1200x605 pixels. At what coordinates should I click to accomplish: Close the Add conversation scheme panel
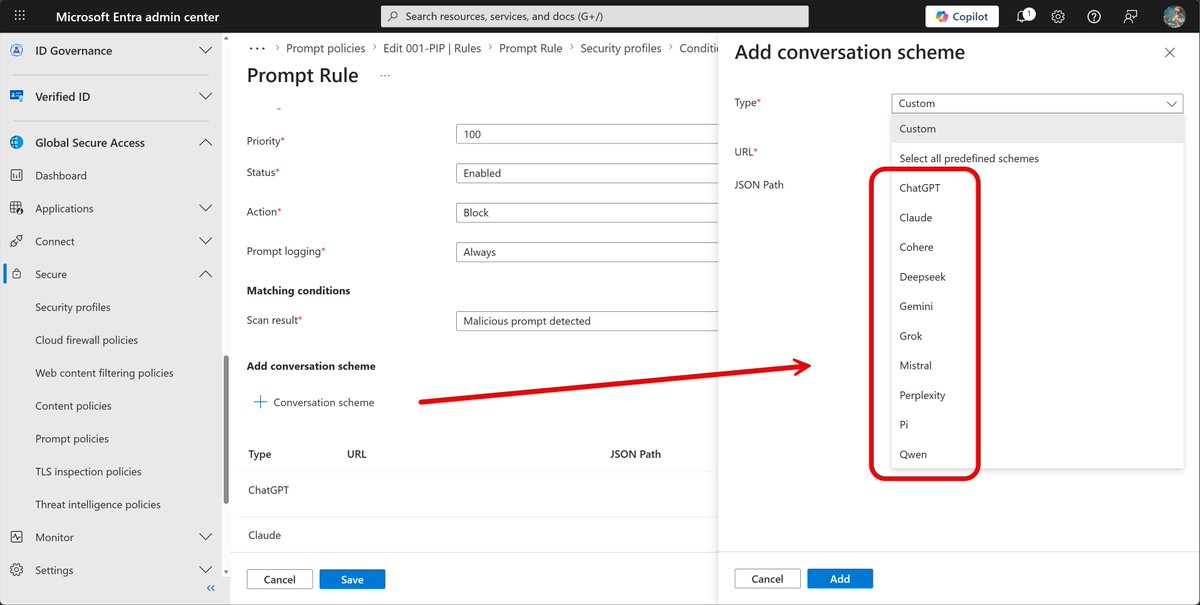pos(1170,53)
